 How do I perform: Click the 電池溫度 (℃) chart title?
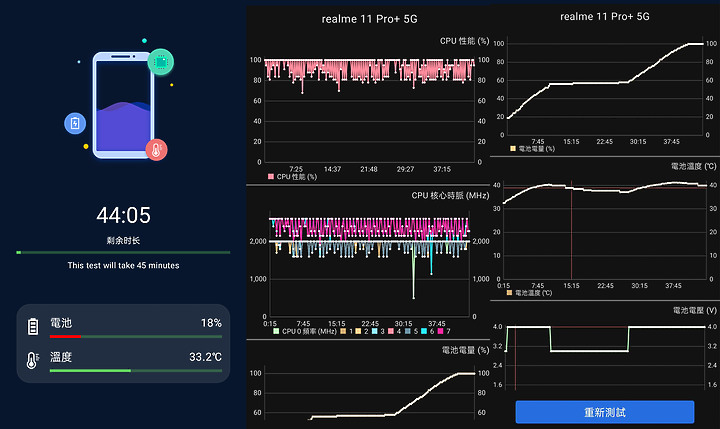(693, 166)
